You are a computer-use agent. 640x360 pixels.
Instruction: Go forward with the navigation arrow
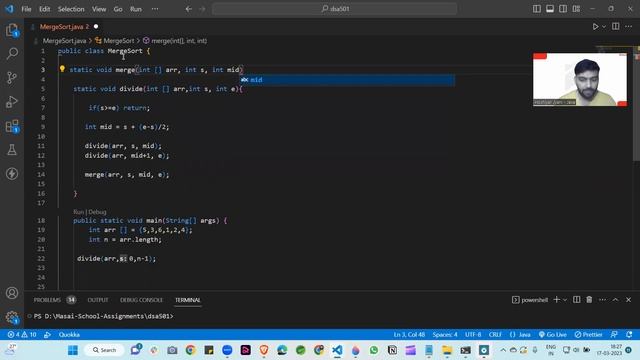[x=202, y=9]
